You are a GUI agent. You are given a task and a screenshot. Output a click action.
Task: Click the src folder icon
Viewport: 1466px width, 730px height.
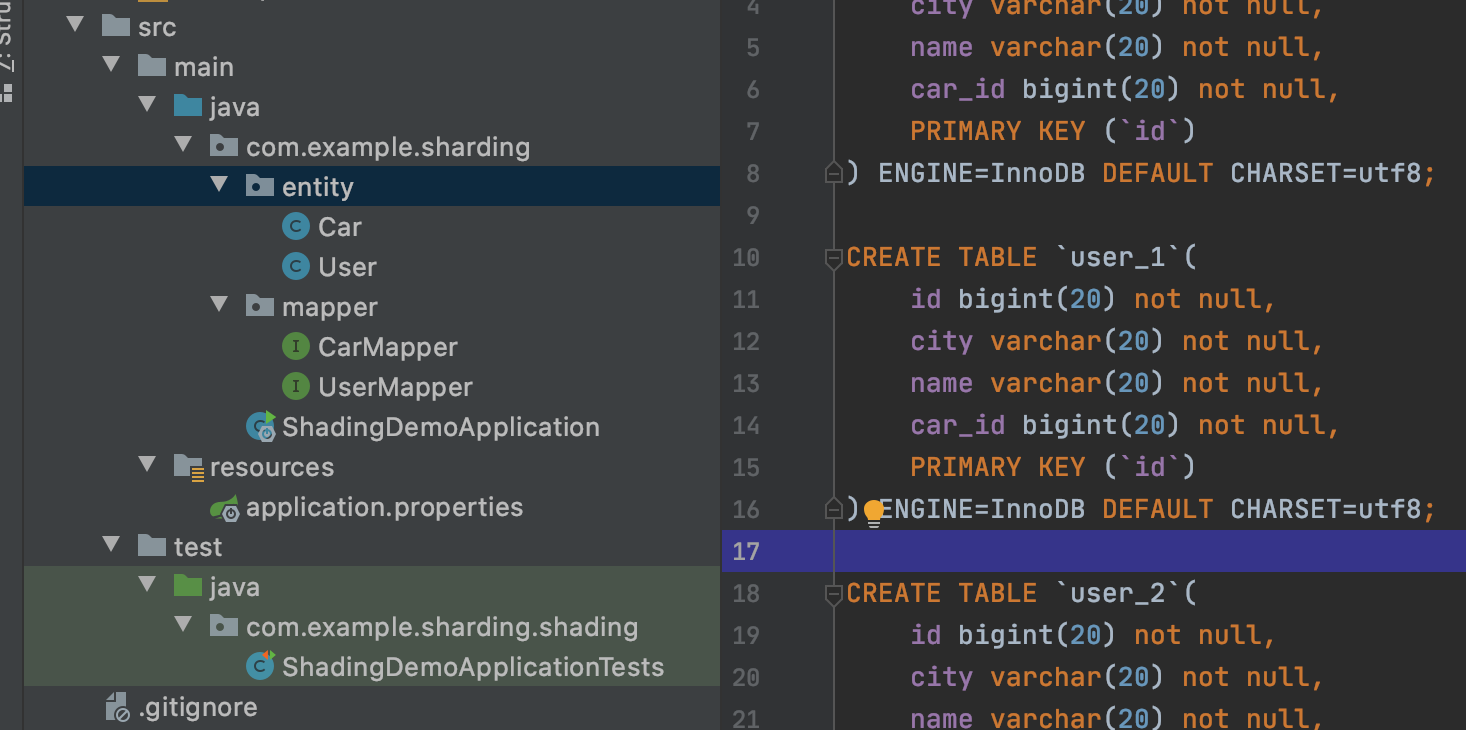[x=116, y=26]
